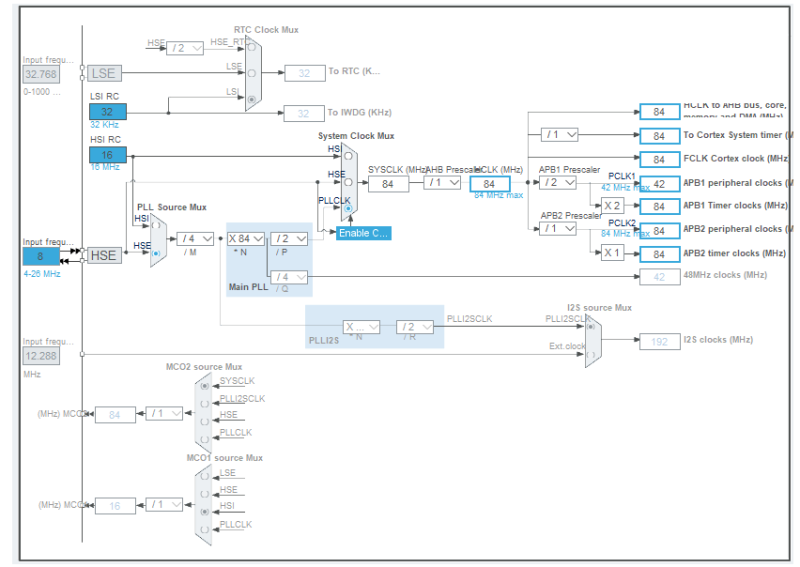Open the Cortex System timer divider dropdown

560,135
